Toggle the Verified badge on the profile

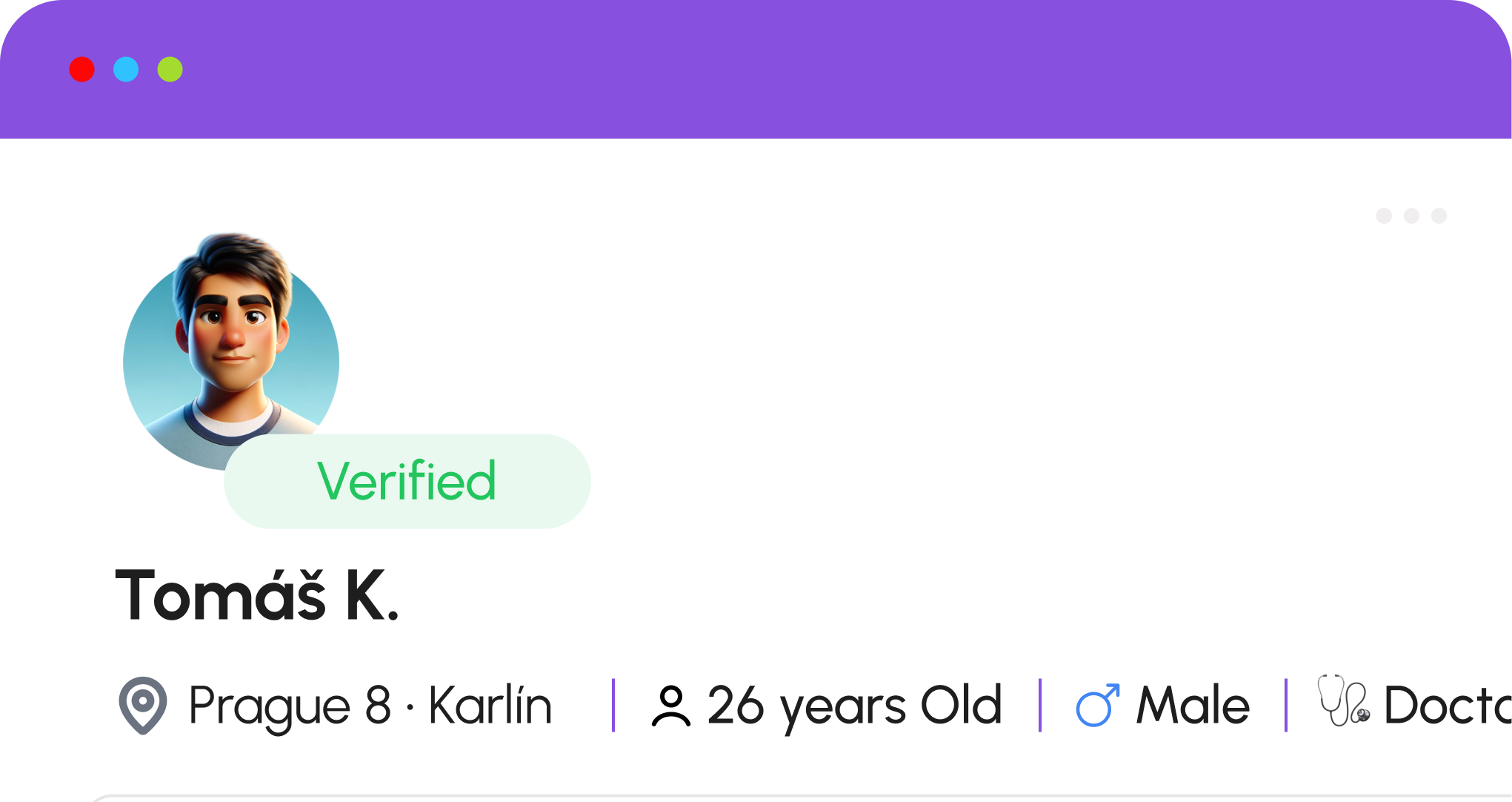407,481
